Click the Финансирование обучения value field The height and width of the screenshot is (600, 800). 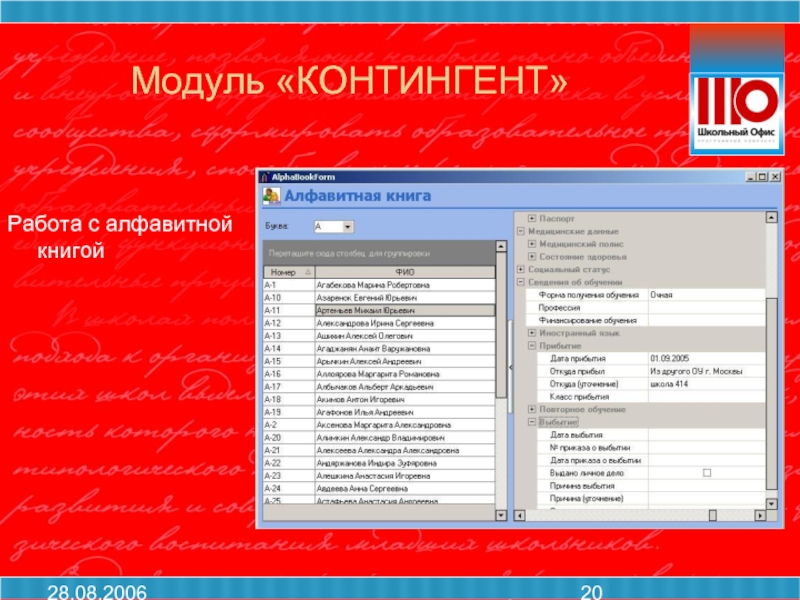tap(707, 320)
